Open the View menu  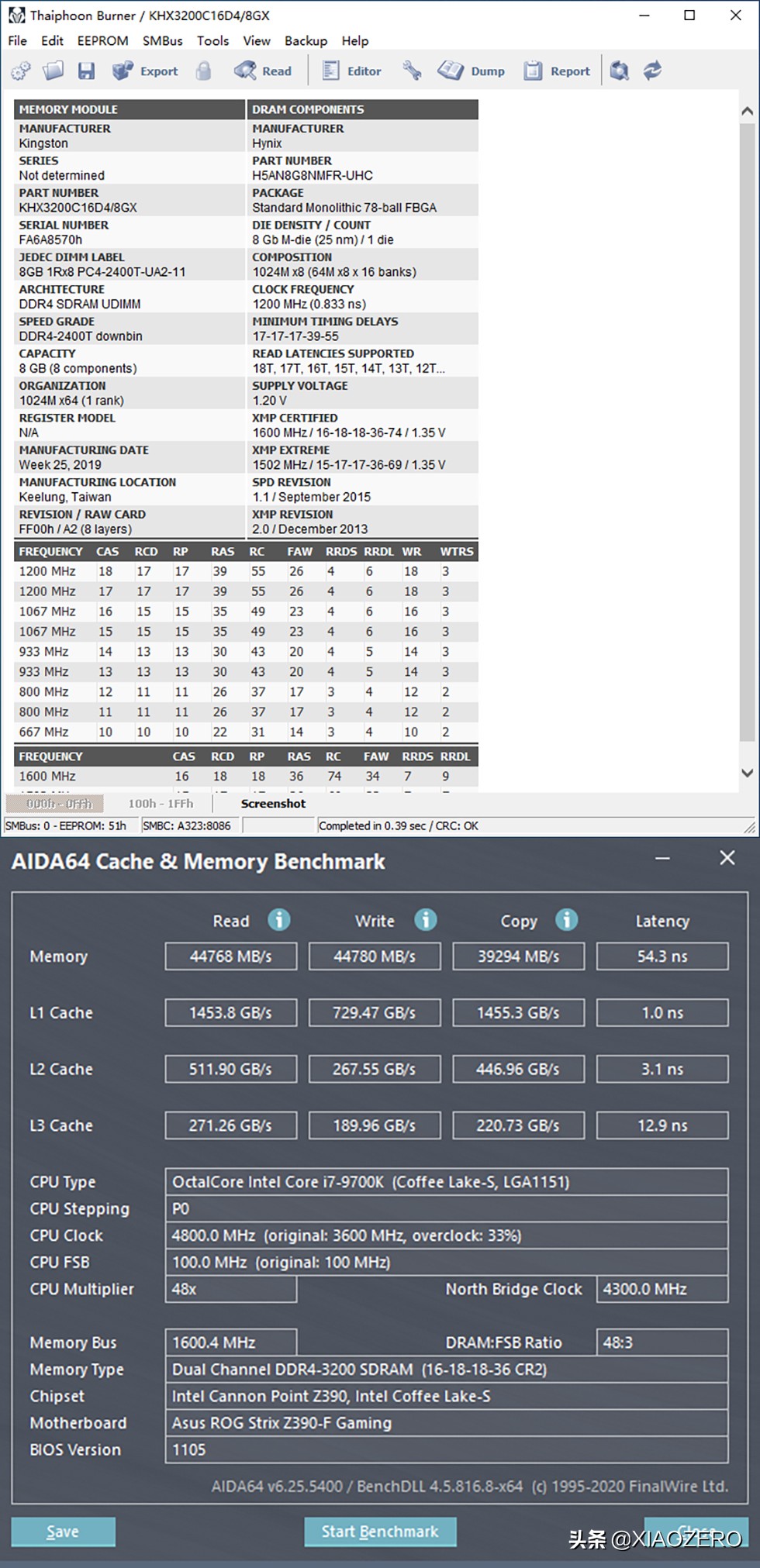tap(257, 41)
